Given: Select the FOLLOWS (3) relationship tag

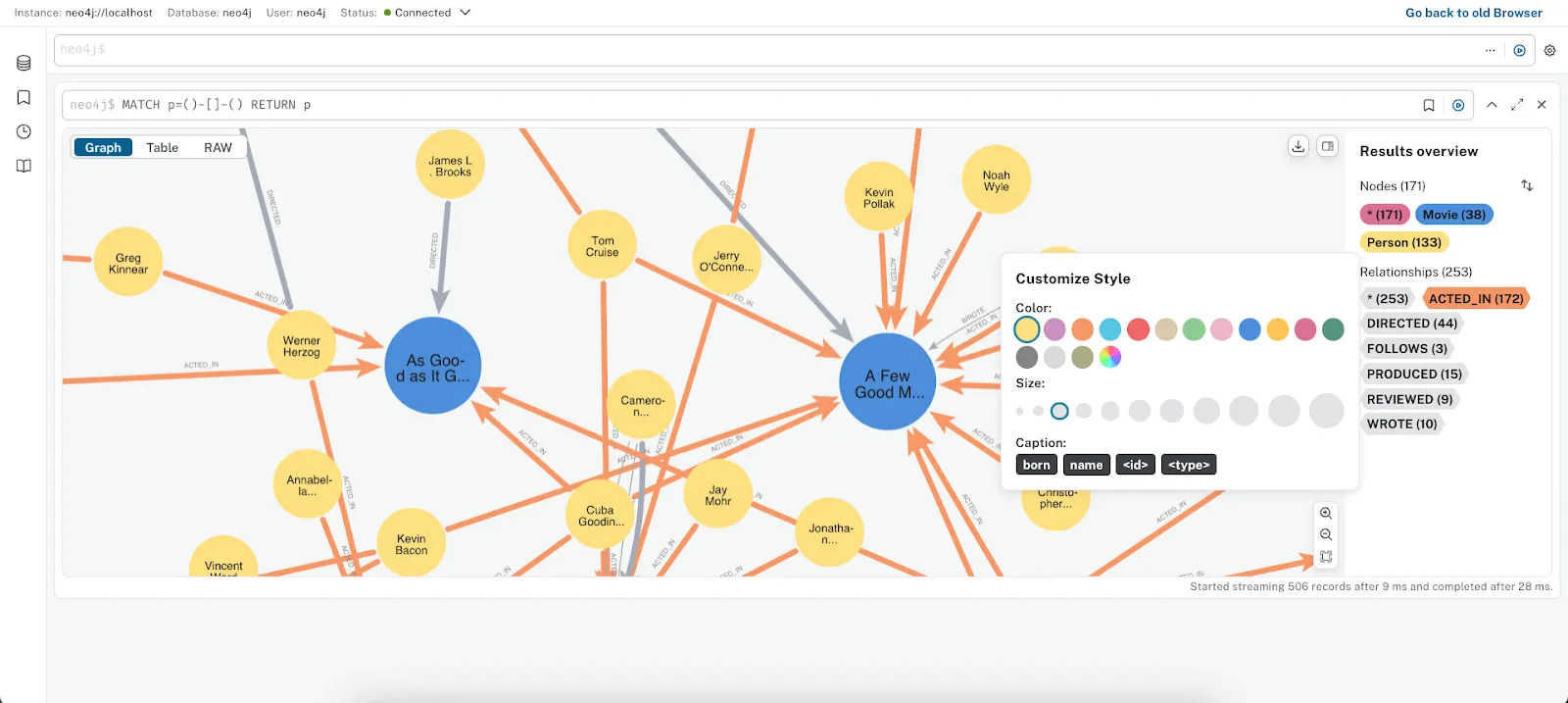Looking at the screenshot, I should click(x=1407, y=349).
